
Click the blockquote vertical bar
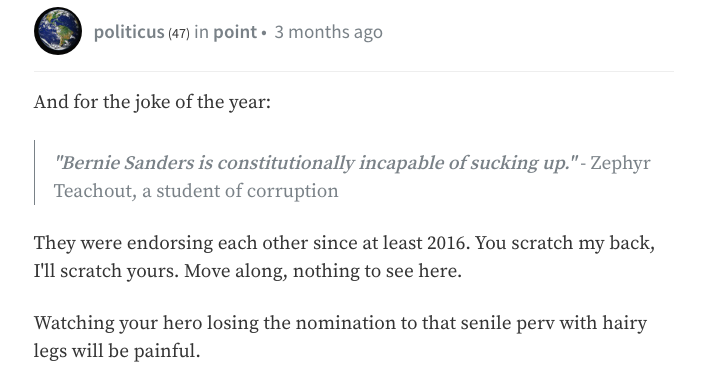point(35,172)
